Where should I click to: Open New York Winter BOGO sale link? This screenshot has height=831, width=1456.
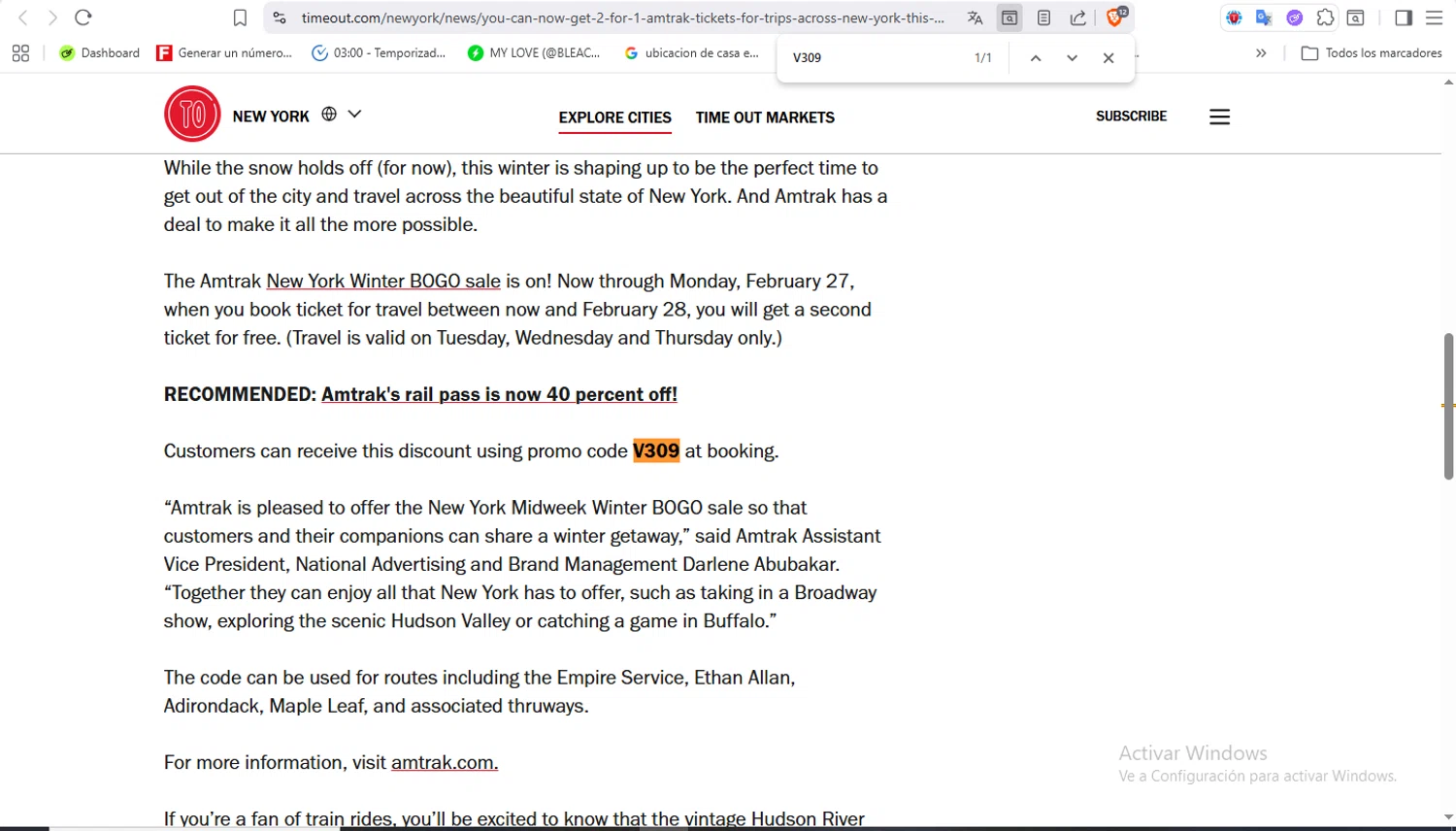pos(383,282)
